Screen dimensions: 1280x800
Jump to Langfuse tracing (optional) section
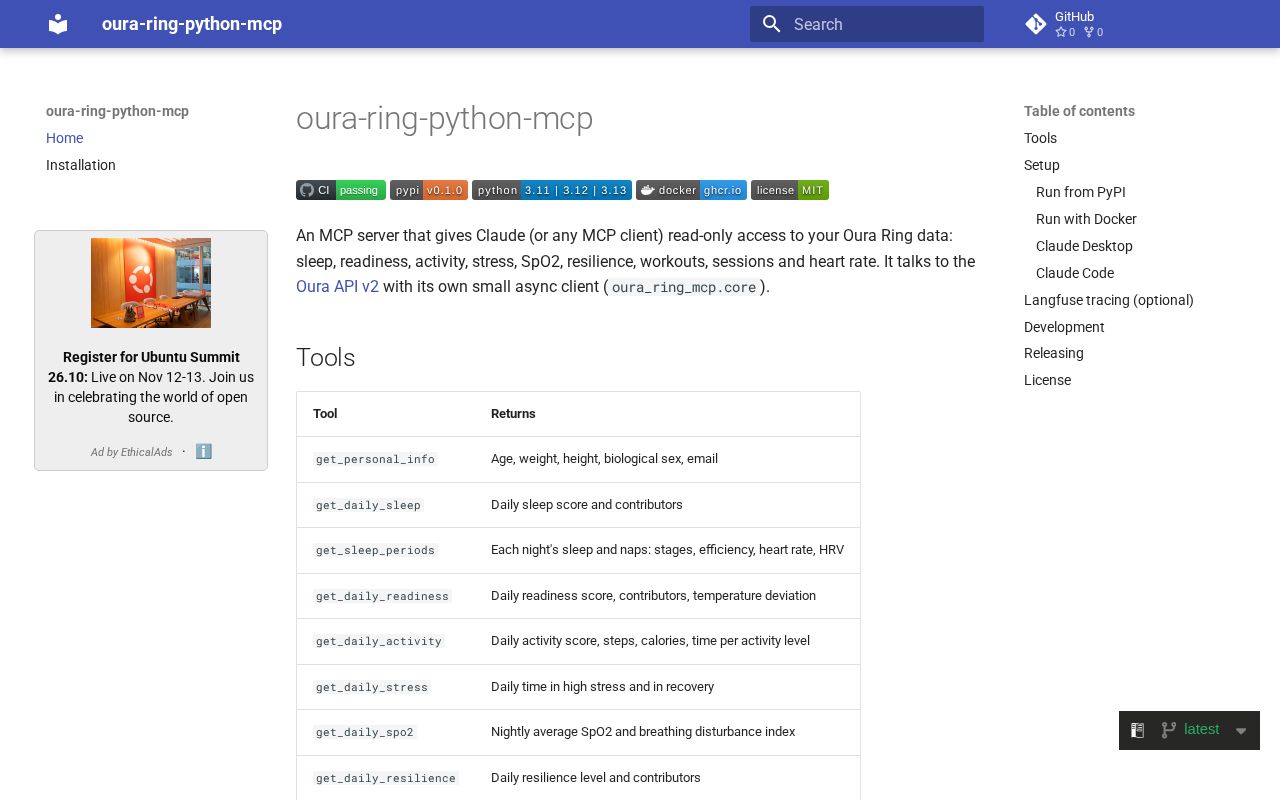(x=1109, y=300)
